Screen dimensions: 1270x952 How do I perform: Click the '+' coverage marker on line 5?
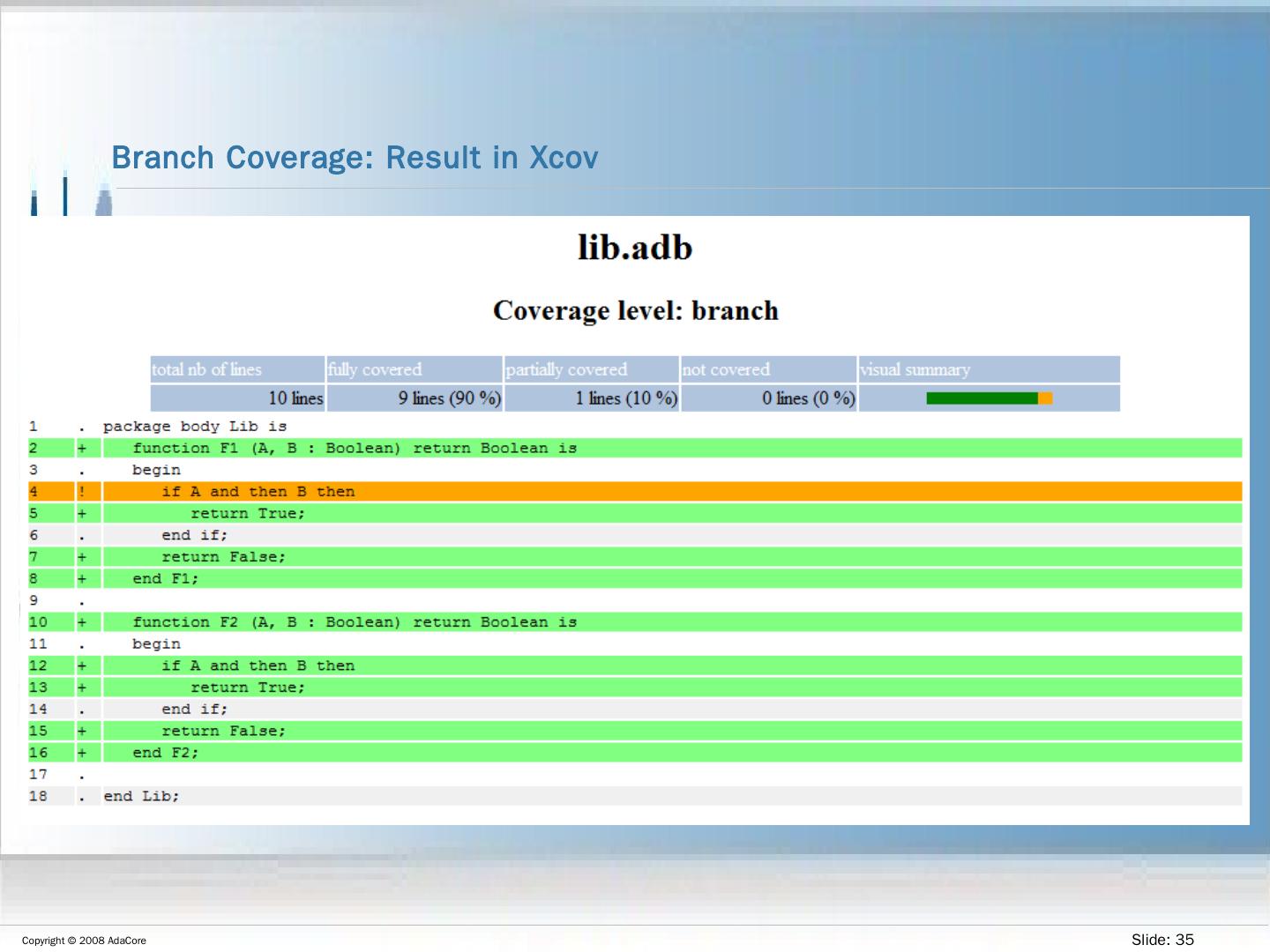(82, 514)
